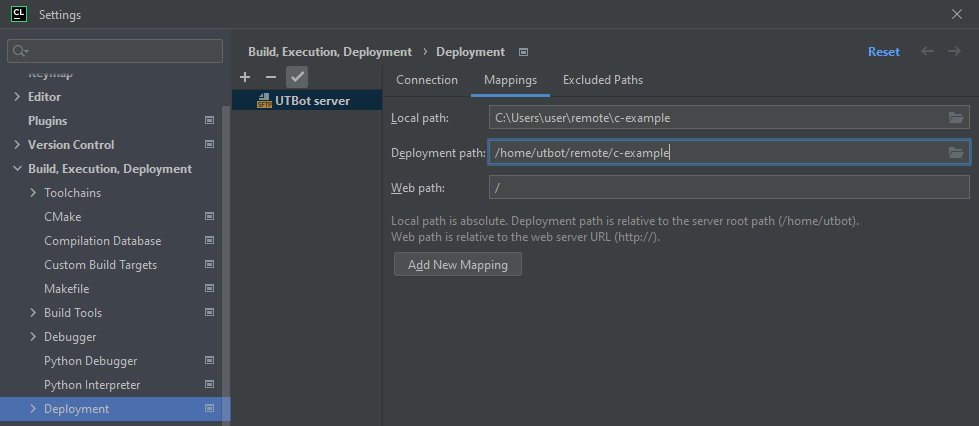Click the settings search field
979x426 pixels.
click(115, 51)
